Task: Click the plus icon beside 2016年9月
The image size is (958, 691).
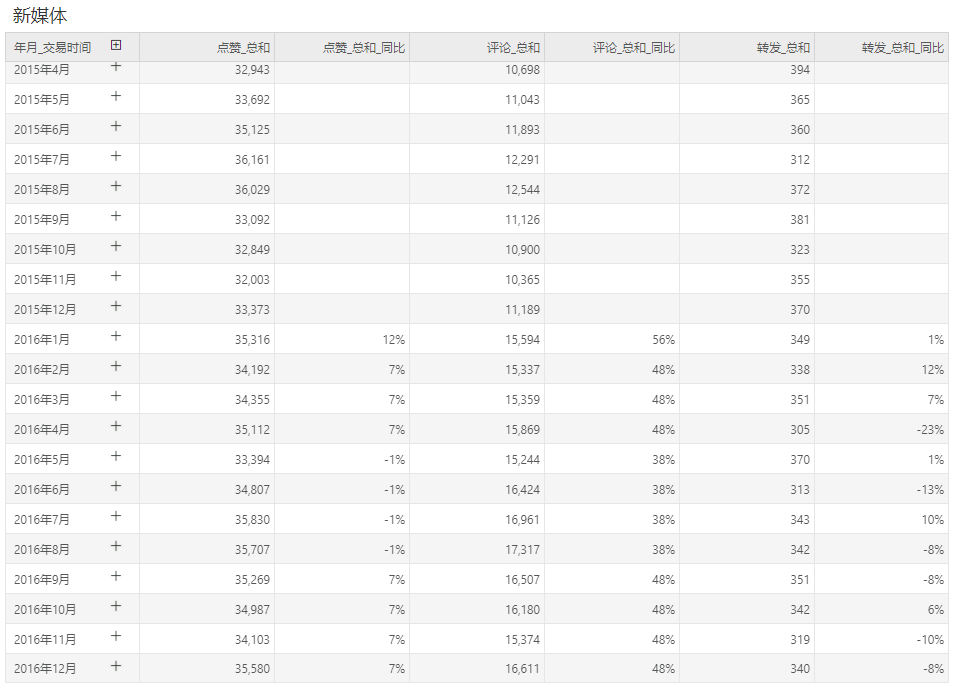Action: point(115,576)
